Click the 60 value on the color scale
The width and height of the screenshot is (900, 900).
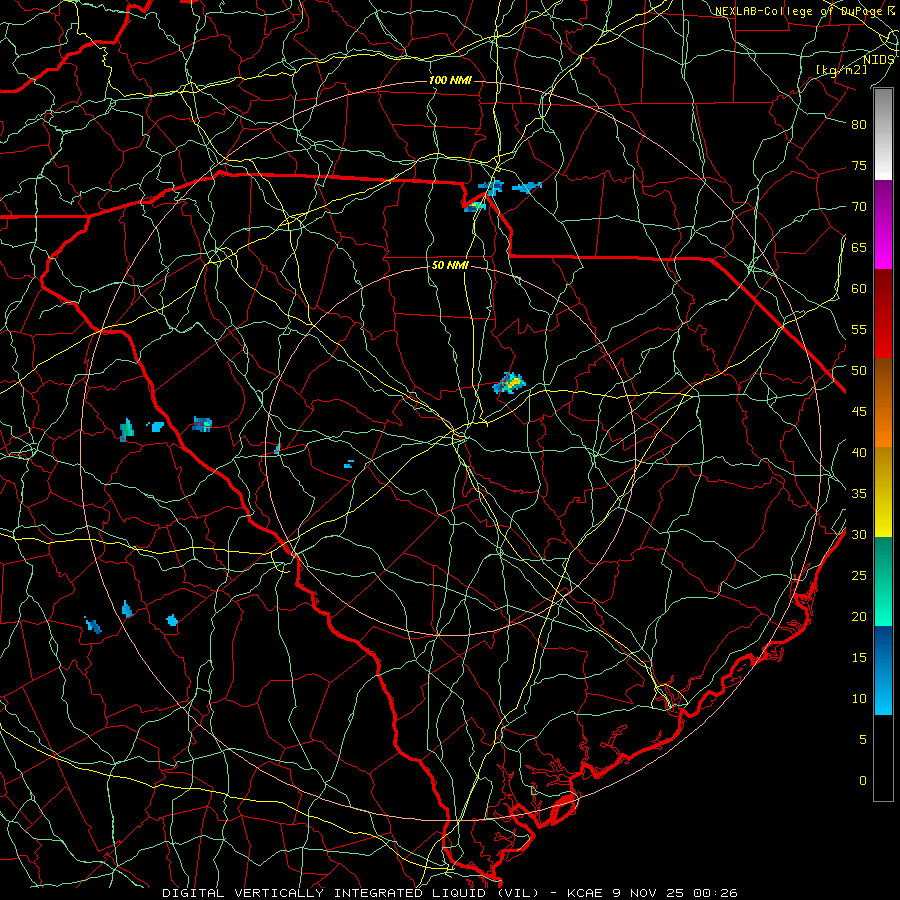point(859,289)
